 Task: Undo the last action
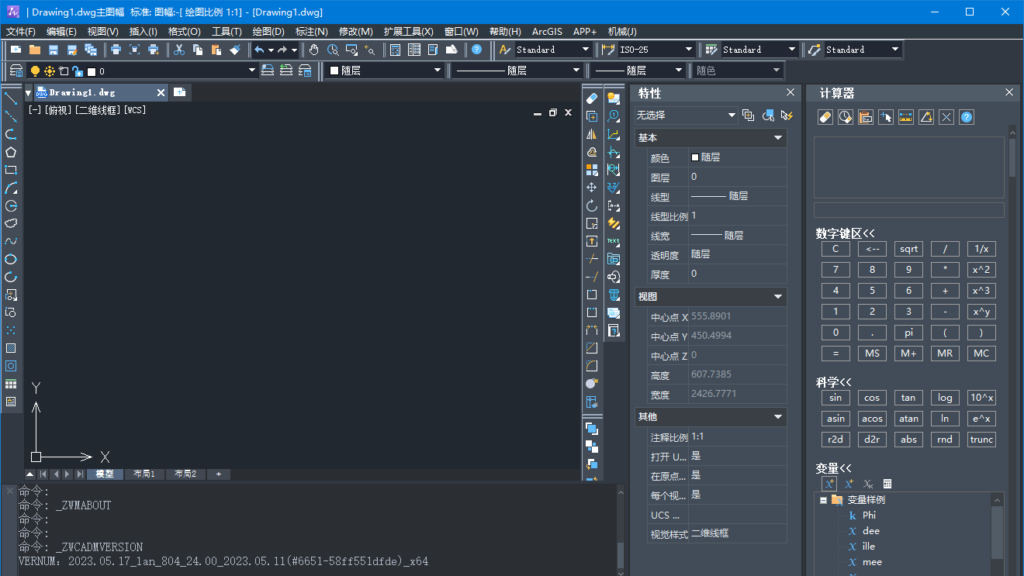pos(259,50)
